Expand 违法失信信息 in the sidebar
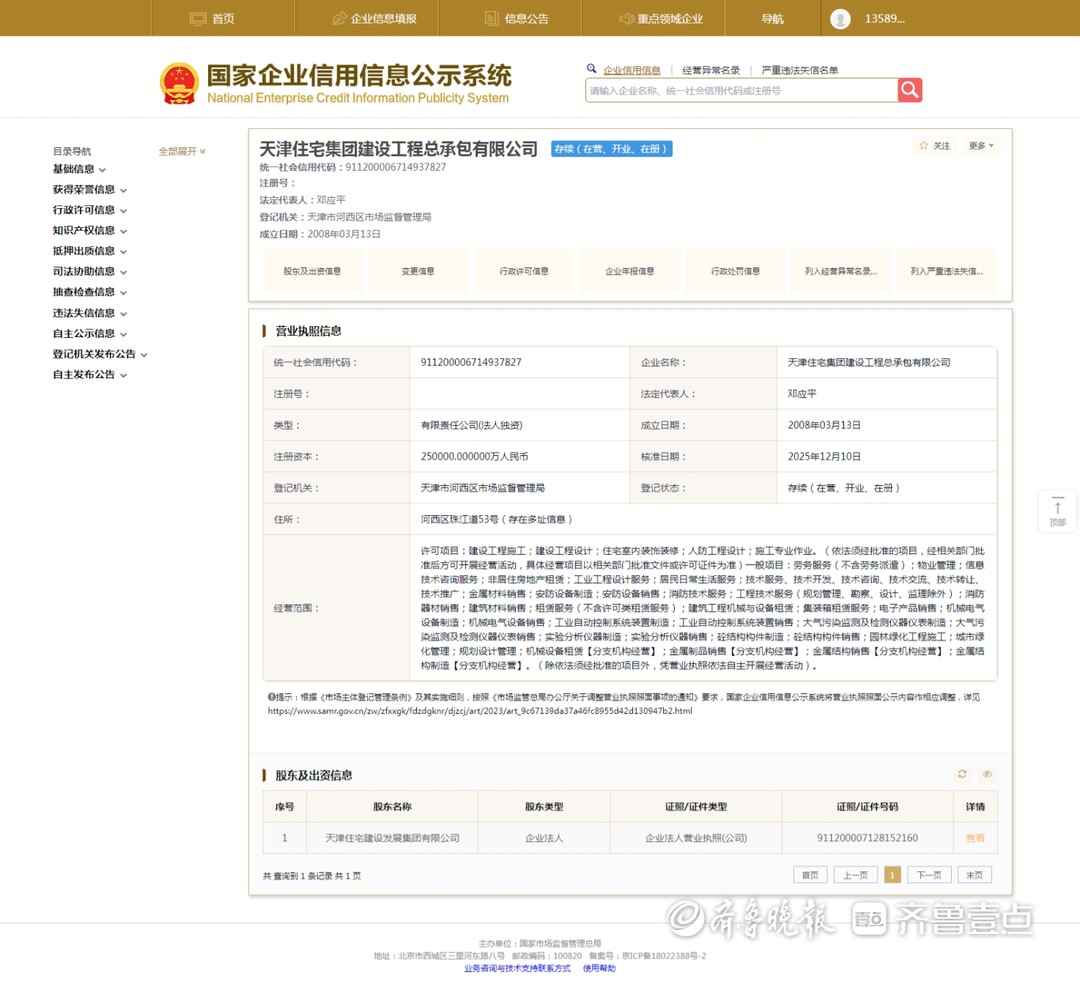Viewport: 1080px width, 987px height. 90,313
